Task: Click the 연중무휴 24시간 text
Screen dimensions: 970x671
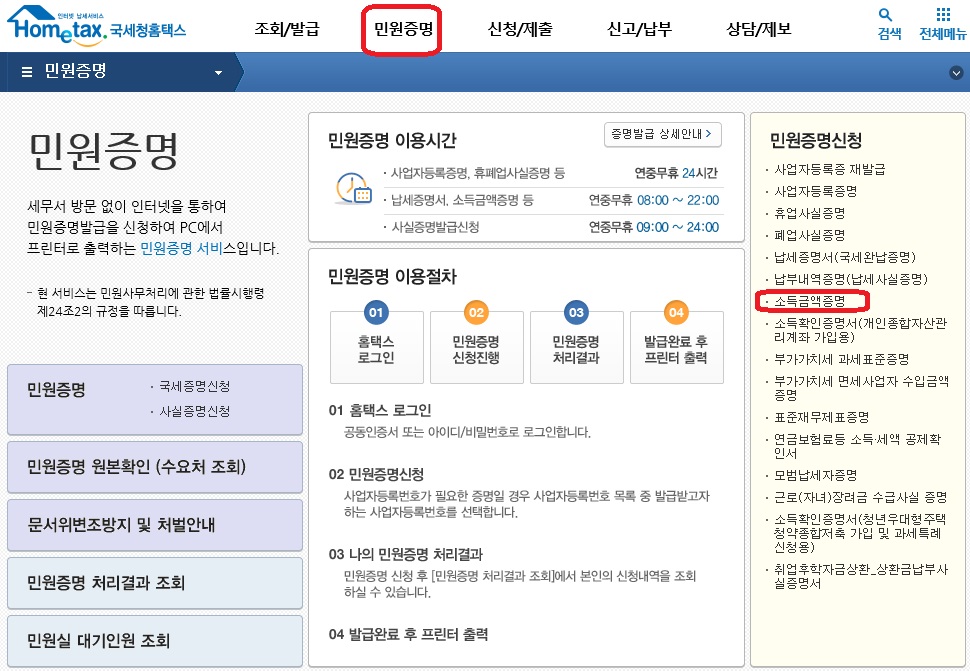Action: coord(676,173)
